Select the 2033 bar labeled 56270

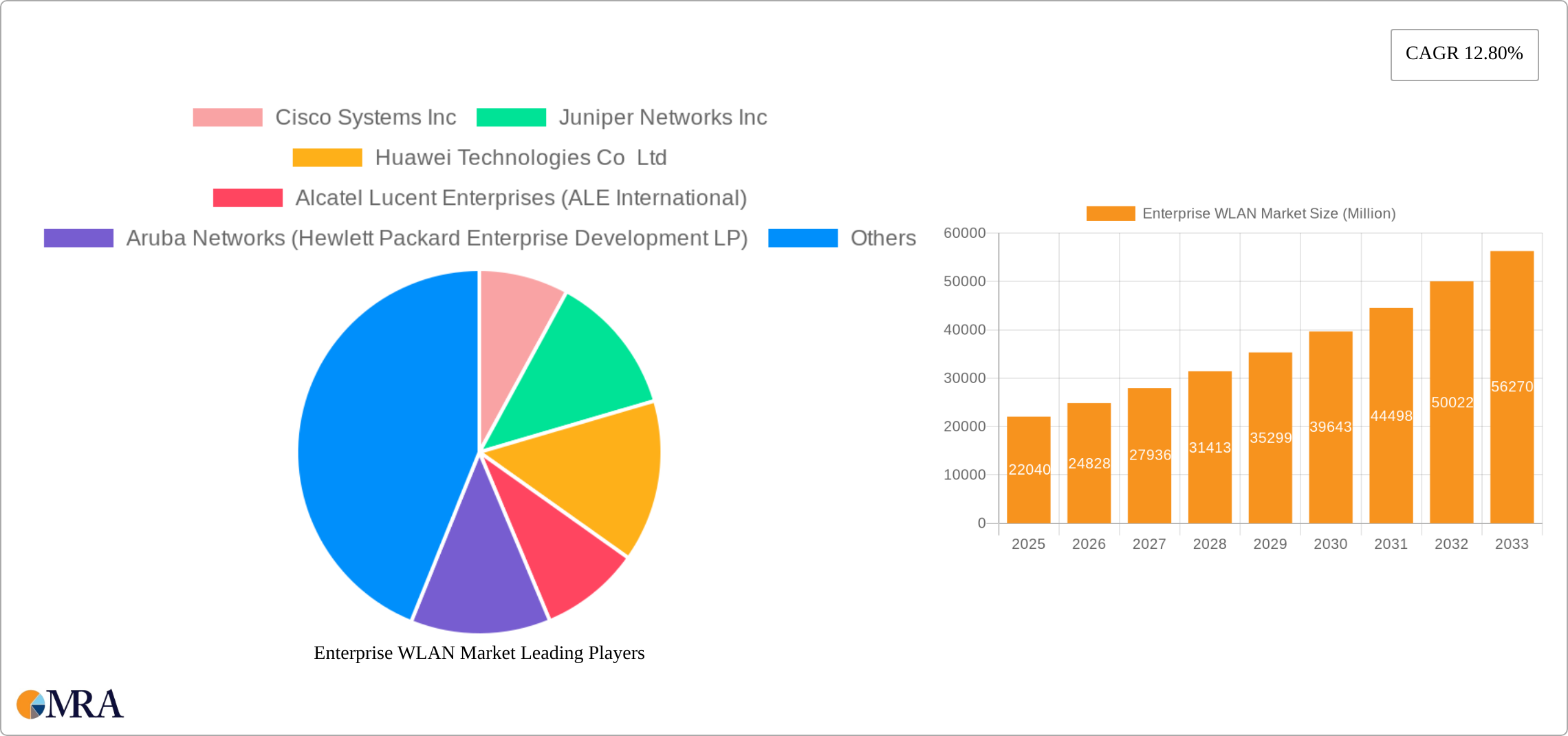point(1512,387)
